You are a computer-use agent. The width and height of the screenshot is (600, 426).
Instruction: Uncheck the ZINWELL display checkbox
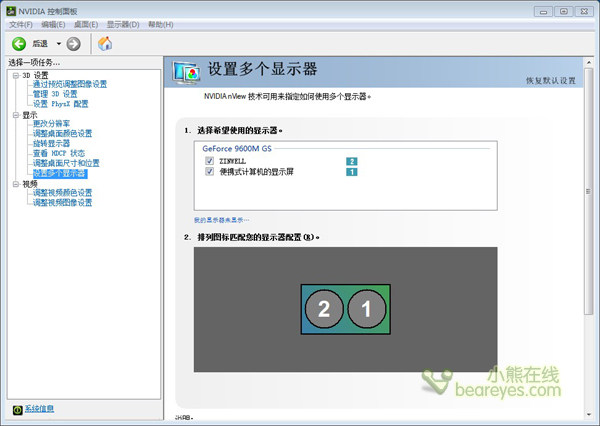click(209, 161)
